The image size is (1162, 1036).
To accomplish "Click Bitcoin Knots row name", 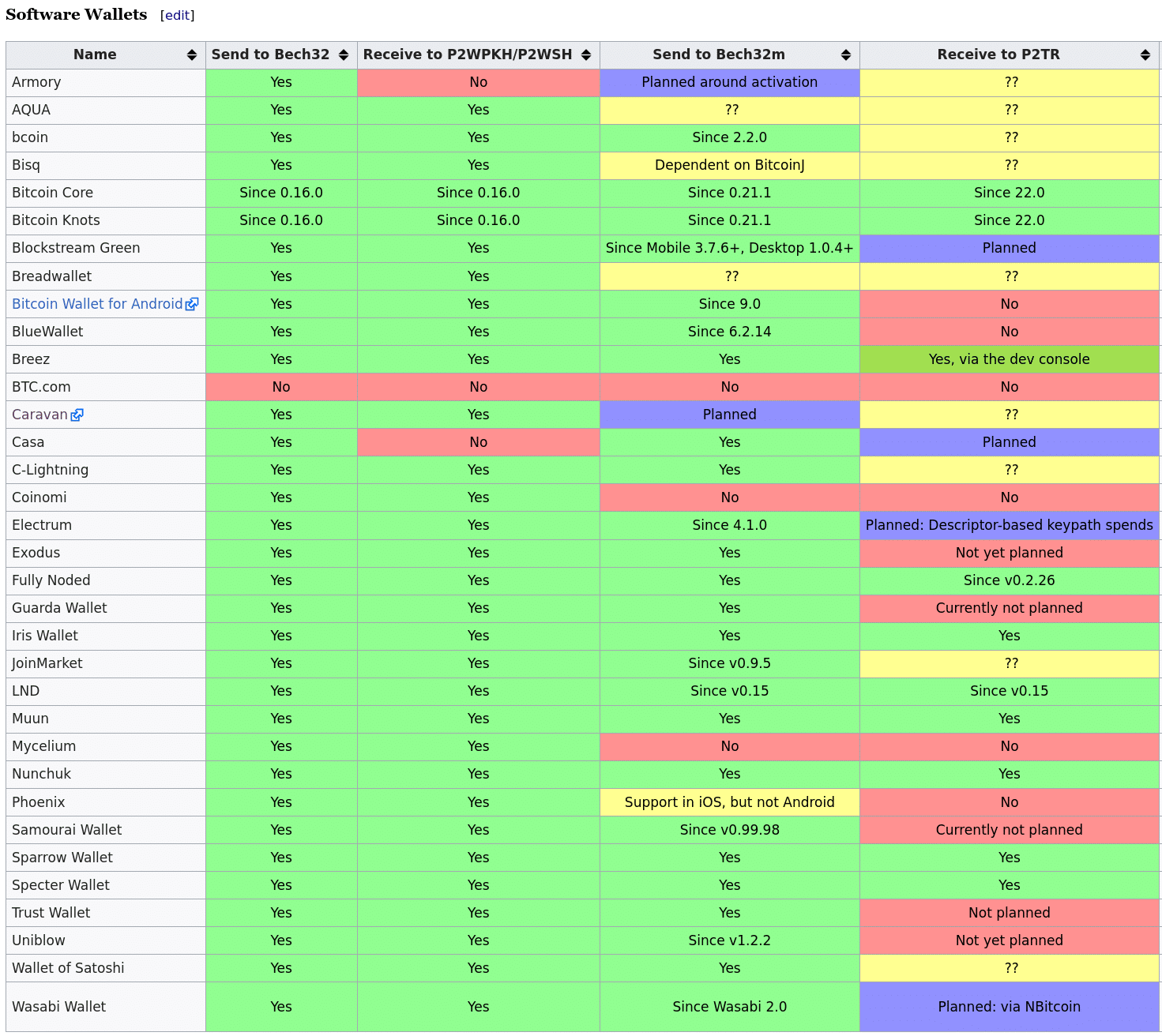I will click(x=56, y=220).
